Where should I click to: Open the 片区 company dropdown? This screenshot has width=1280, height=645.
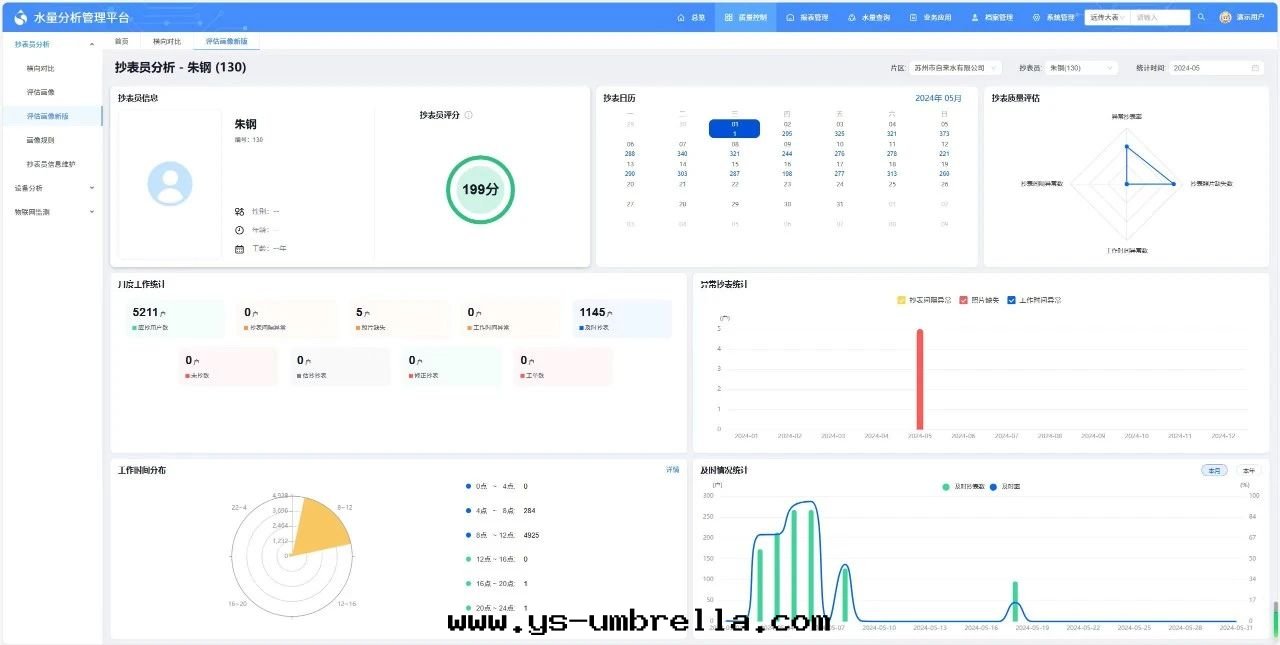[955, 68]
